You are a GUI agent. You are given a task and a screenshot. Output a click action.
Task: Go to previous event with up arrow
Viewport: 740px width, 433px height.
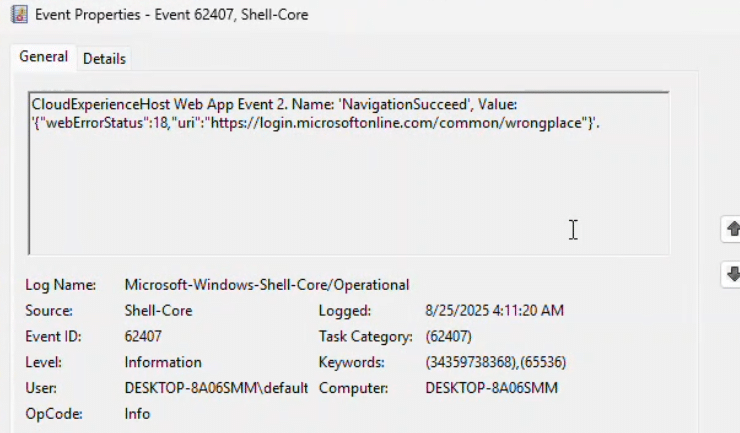(x=731, y=229)
